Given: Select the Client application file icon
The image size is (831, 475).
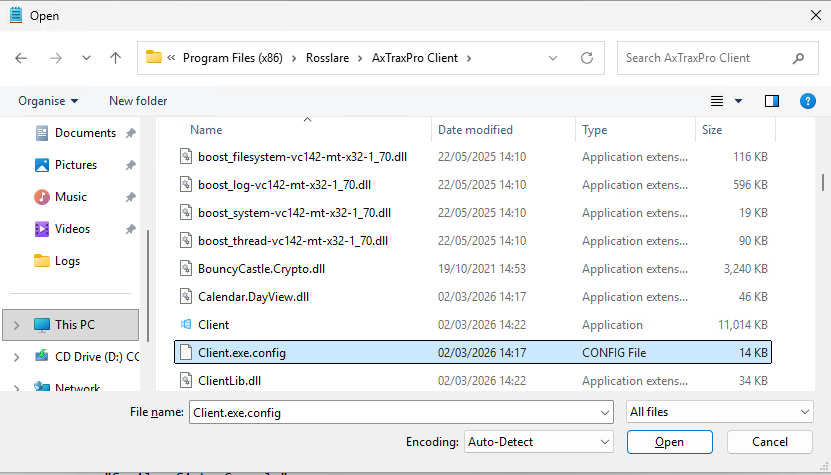Looking at the screenshot, I should (x=185, y=325).
